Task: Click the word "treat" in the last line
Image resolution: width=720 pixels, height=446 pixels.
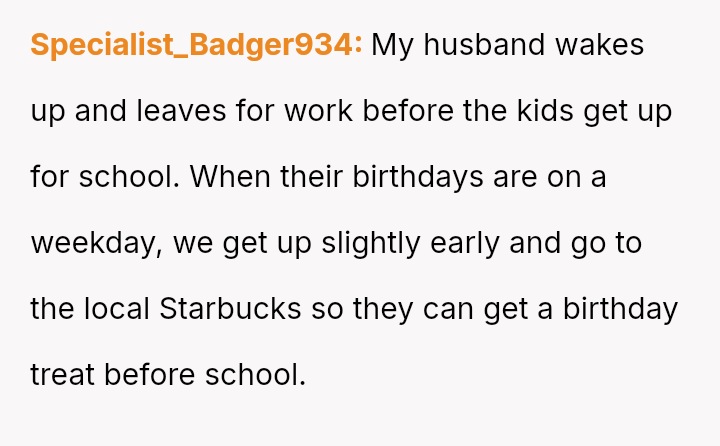Action: click(x=62, y=375)
